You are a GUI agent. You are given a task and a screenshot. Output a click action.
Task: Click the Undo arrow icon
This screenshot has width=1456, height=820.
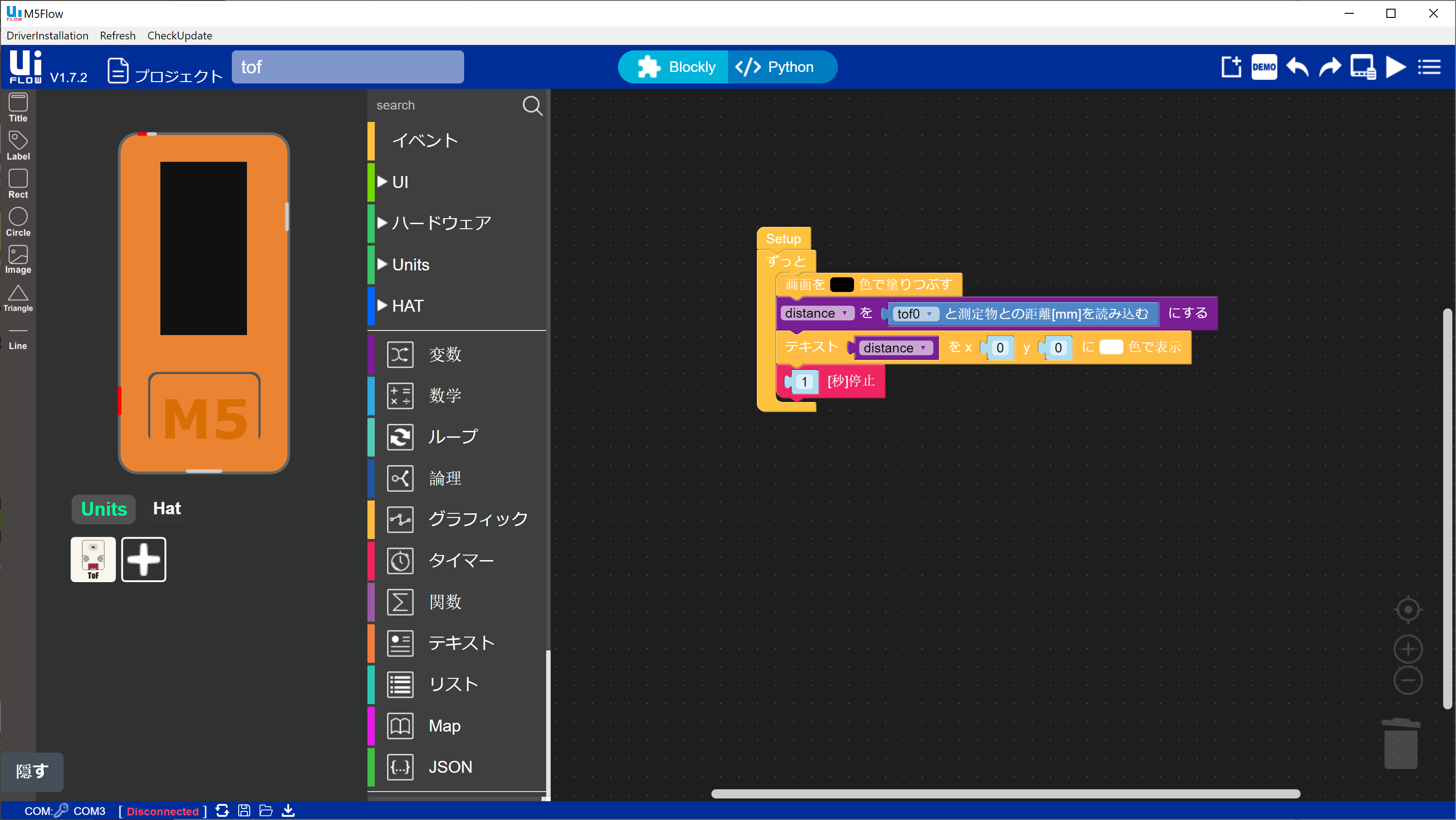click(x=1297, y=67)
